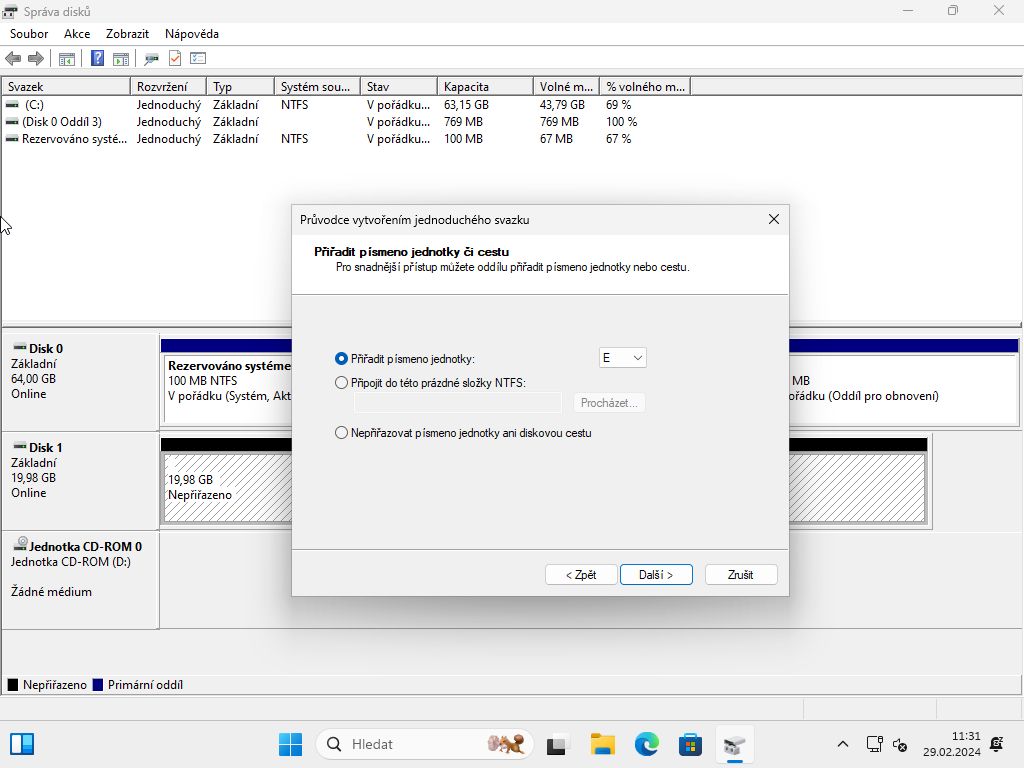Click the show/hide console tree toolbar icon
Viewport: 1024px width, 768px height.
(x=67, y=59)
